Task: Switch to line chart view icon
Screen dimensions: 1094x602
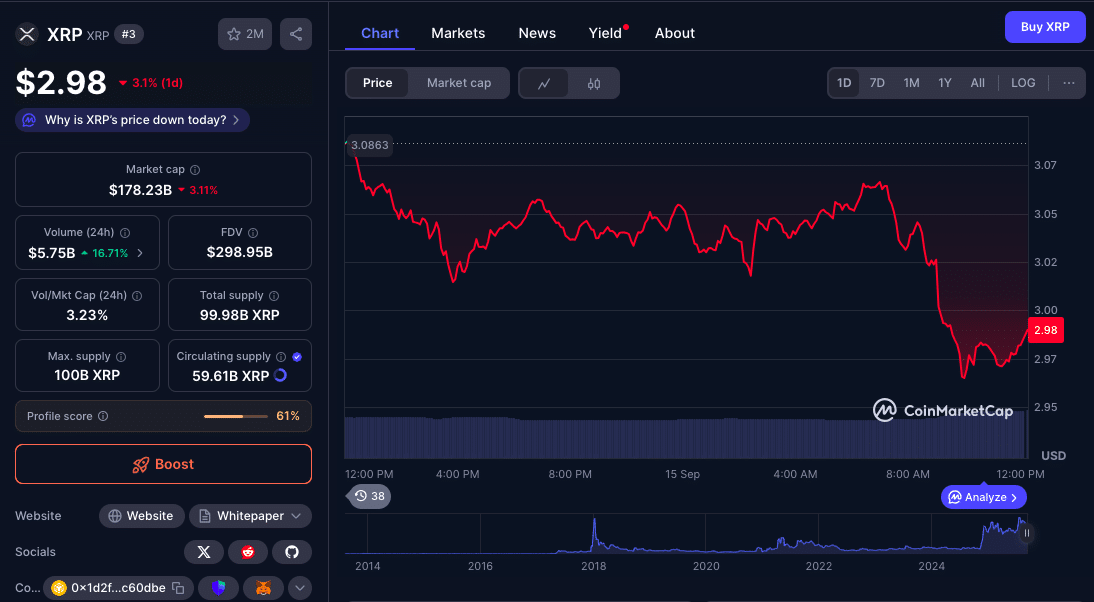Action: (544, 83)
